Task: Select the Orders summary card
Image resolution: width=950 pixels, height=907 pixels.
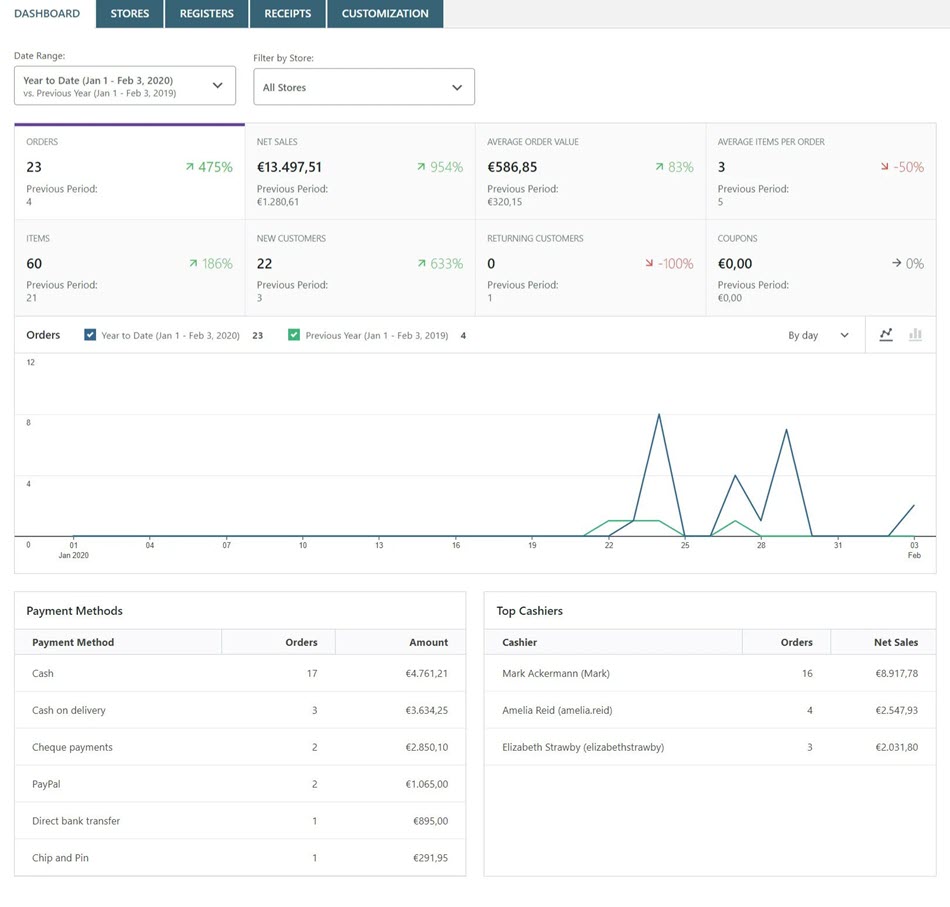Action: coord(130,171)
